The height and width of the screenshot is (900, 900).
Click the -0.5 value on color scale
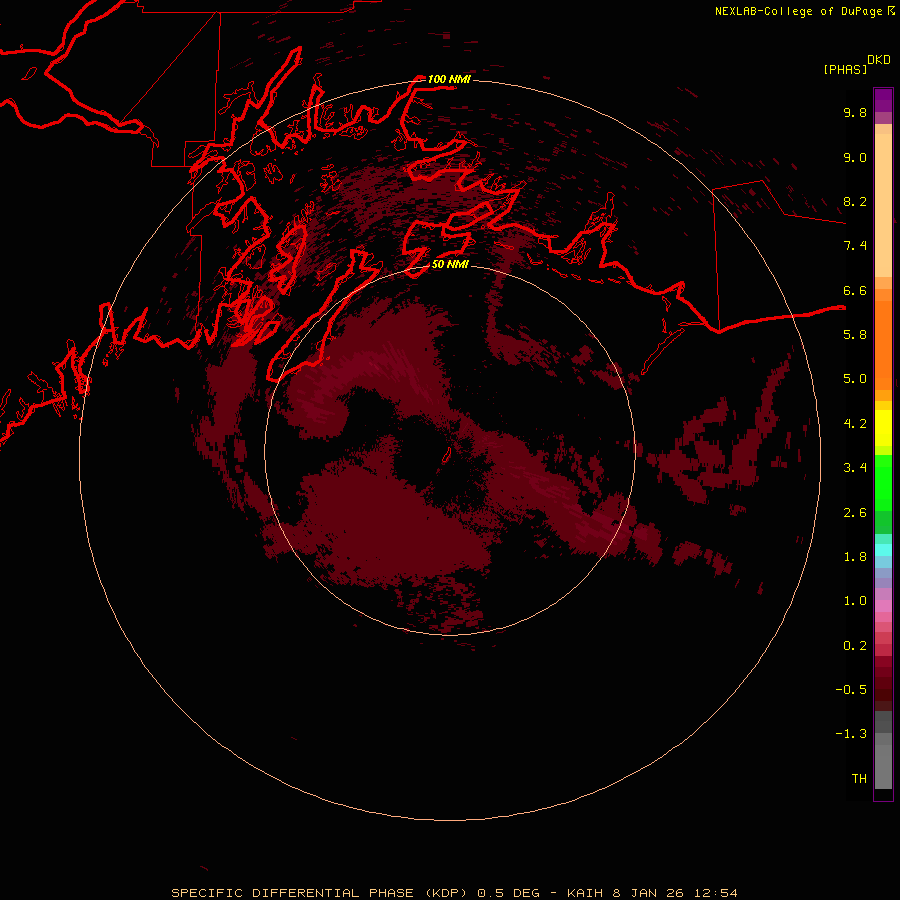pyautogui.click(x=851, y=689)
